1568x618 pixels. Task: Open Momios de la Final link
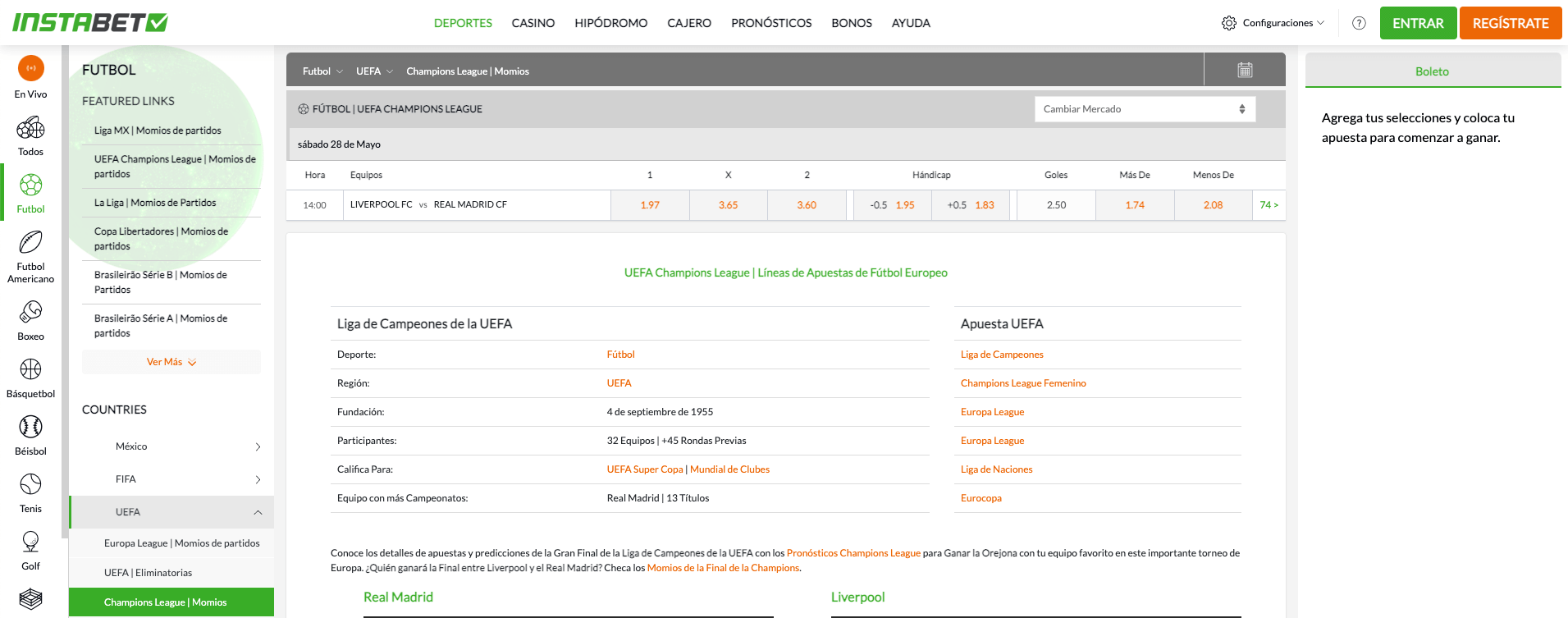pos(723,568)
